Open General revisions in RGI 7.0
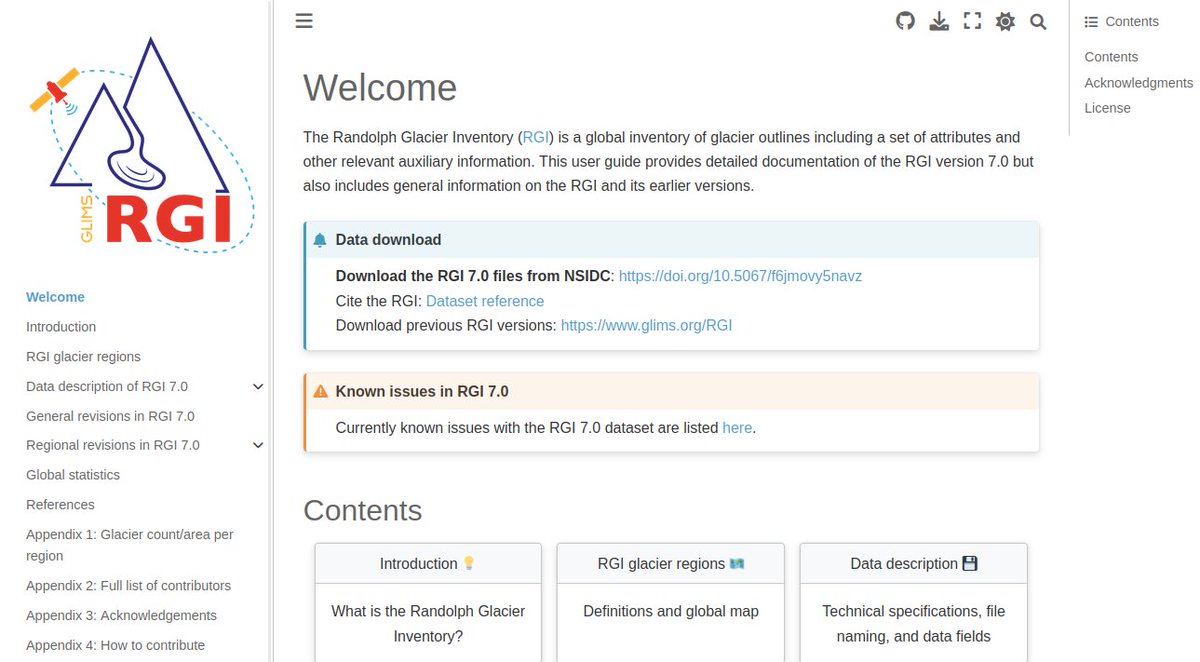This screenshot has height=662, width=1200. [110, 416]
